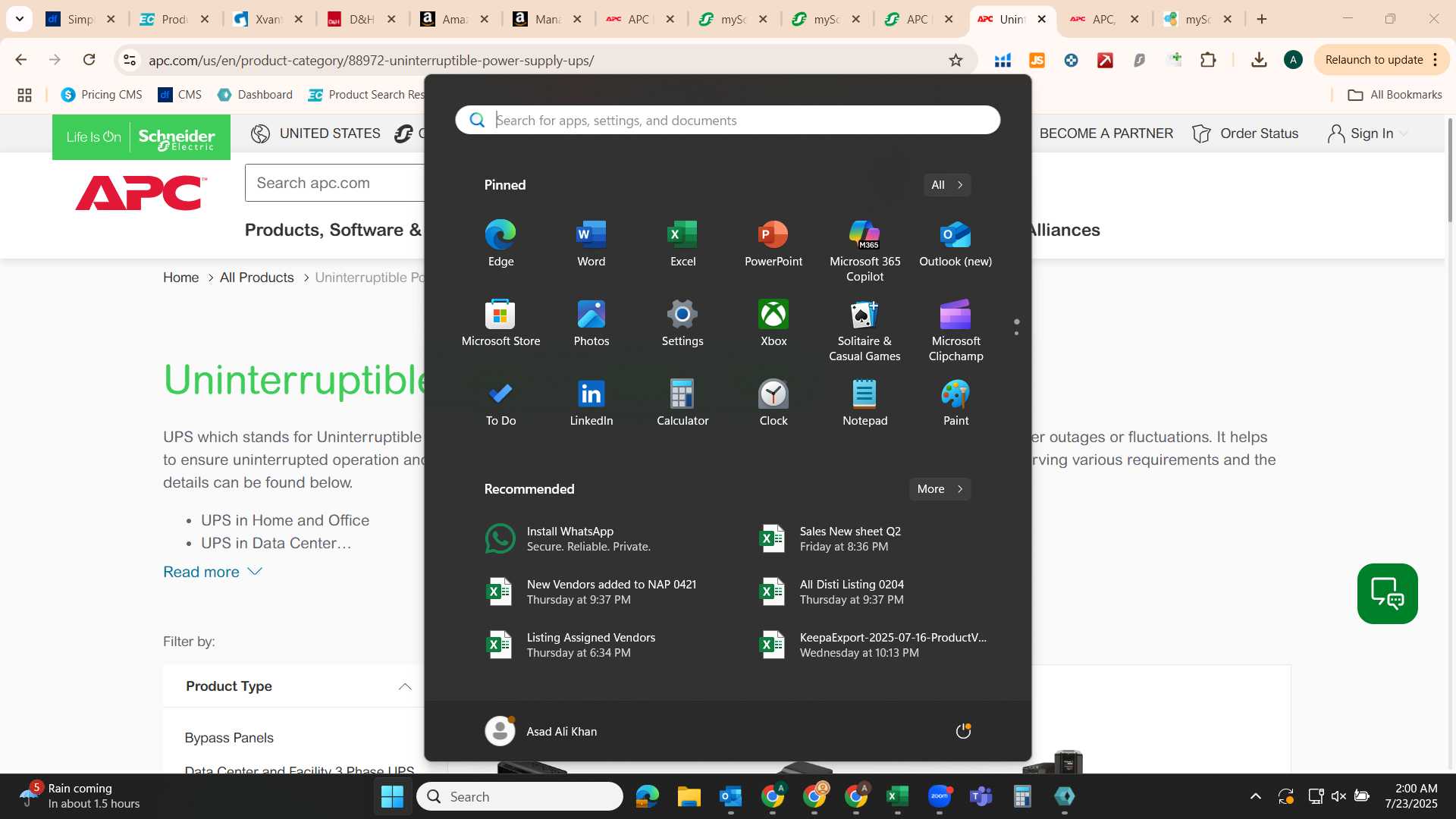Open weather widget Rain coming
This screenshot has width=1456, height=819.
pyautogui.click(x=80, y=796)
